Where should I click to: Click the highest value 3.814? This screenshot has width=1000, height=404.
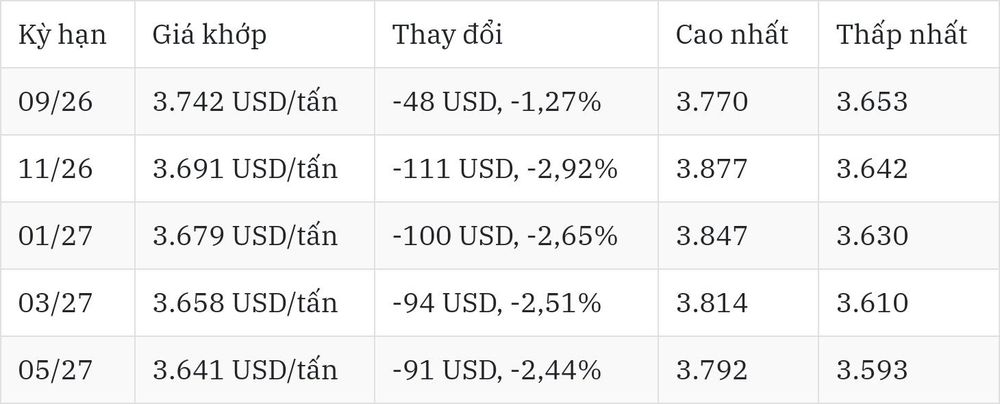point(712,303)
